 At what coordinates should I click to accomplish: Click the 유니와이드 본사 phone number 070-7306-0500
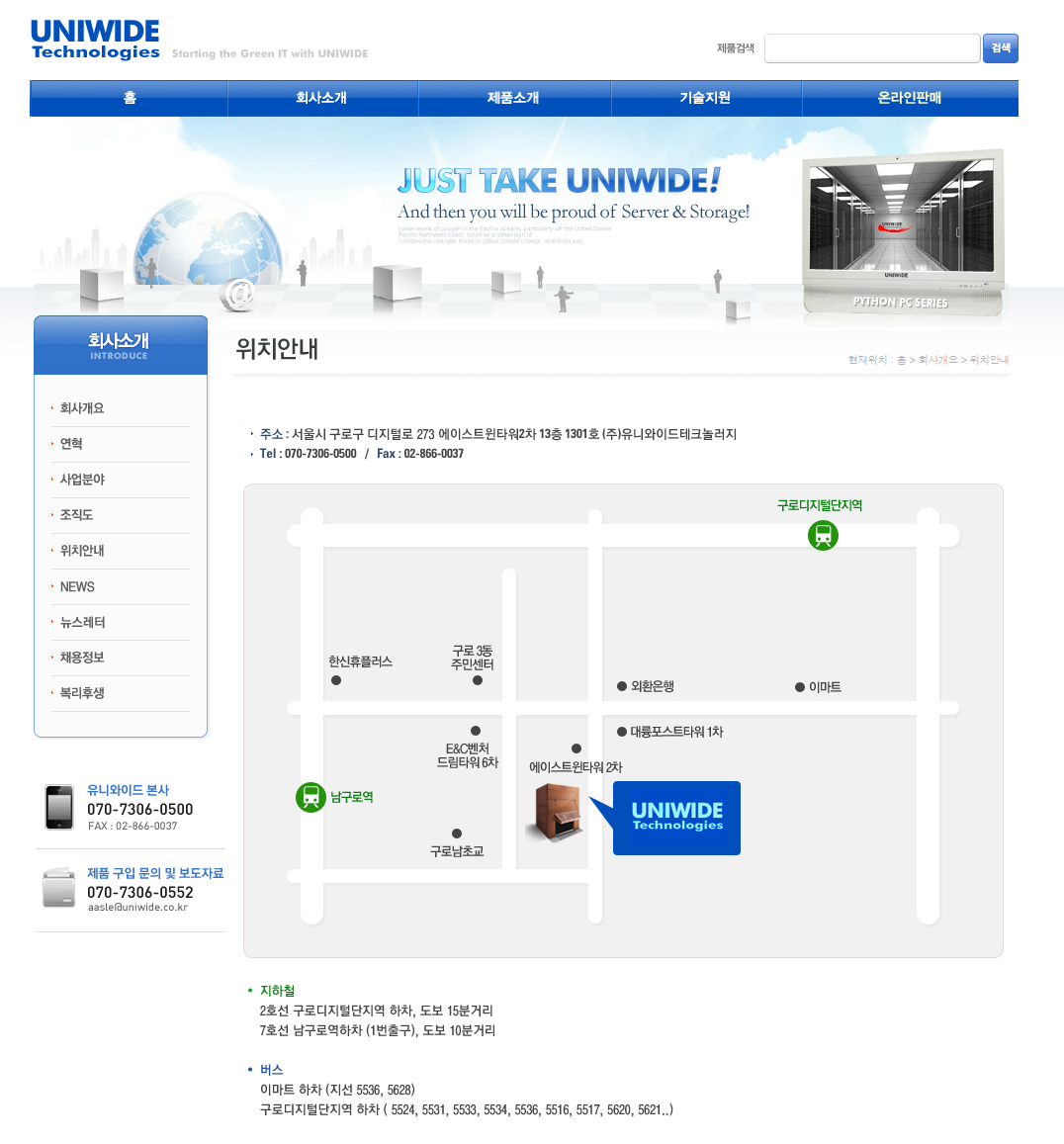(140, 810)
